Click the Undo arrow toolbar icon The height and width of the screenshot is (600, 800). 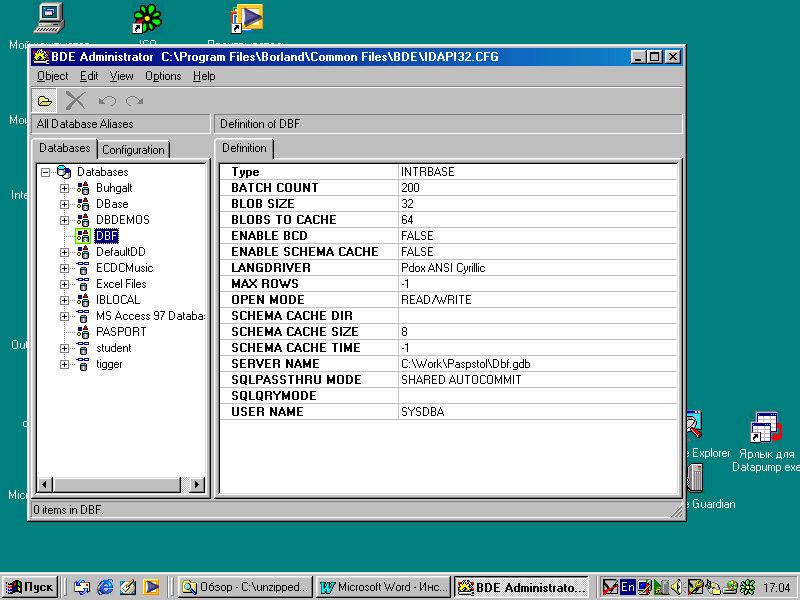click(x=107, y=101)
